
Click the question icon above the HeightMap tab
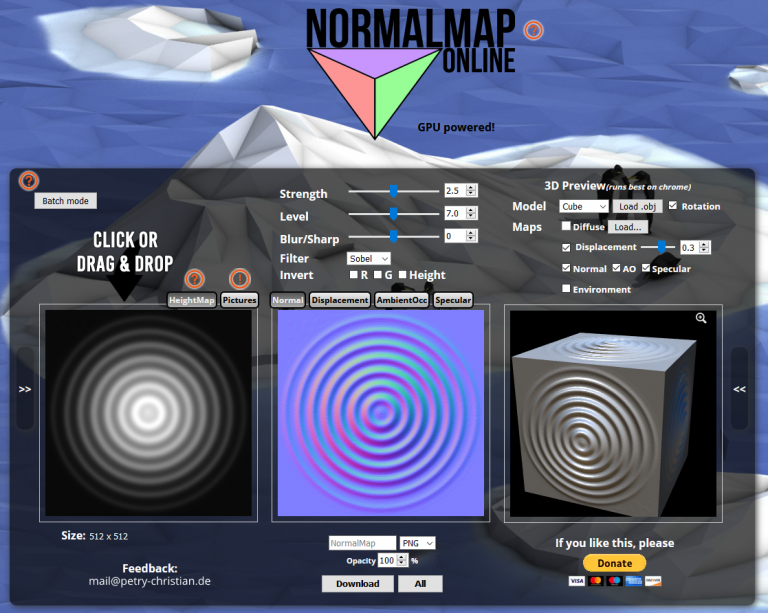(195, 279)
